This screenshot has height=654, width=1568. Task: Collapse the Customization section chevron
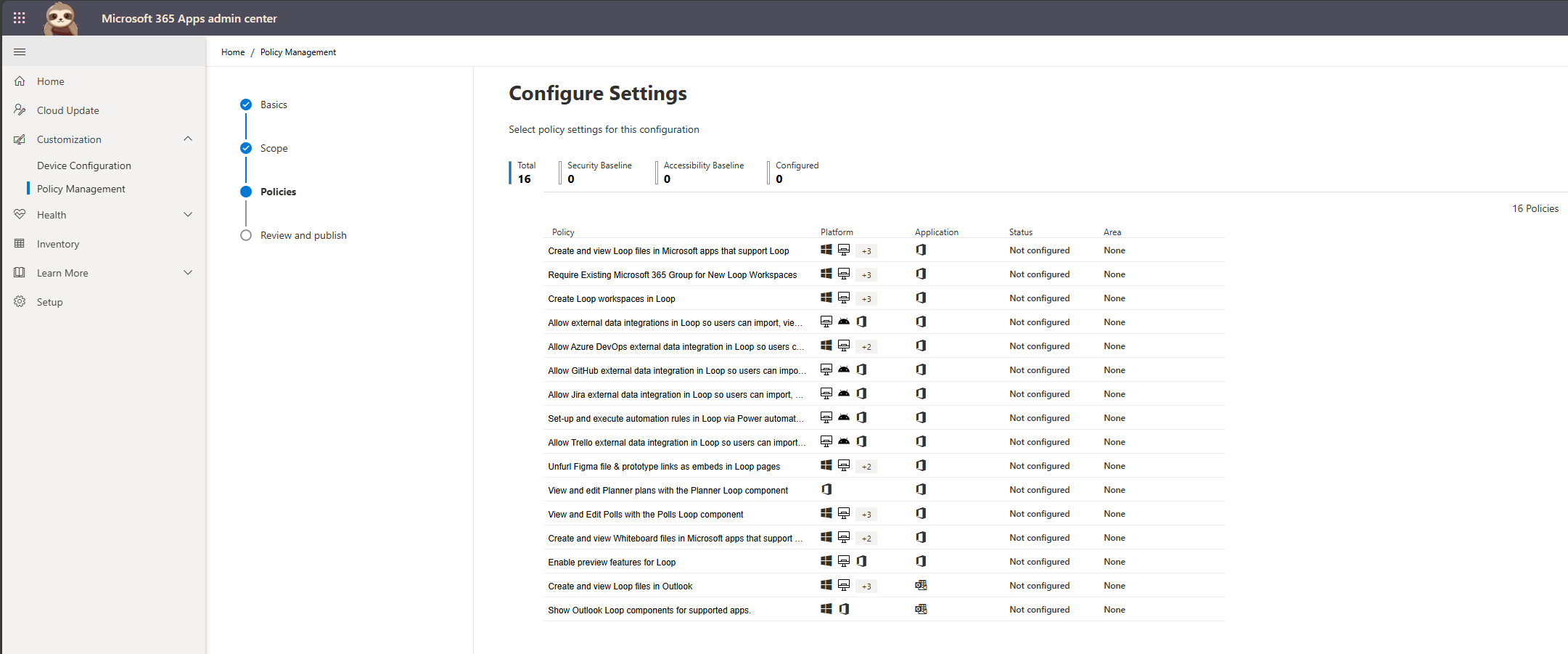(x=188, y=139)
